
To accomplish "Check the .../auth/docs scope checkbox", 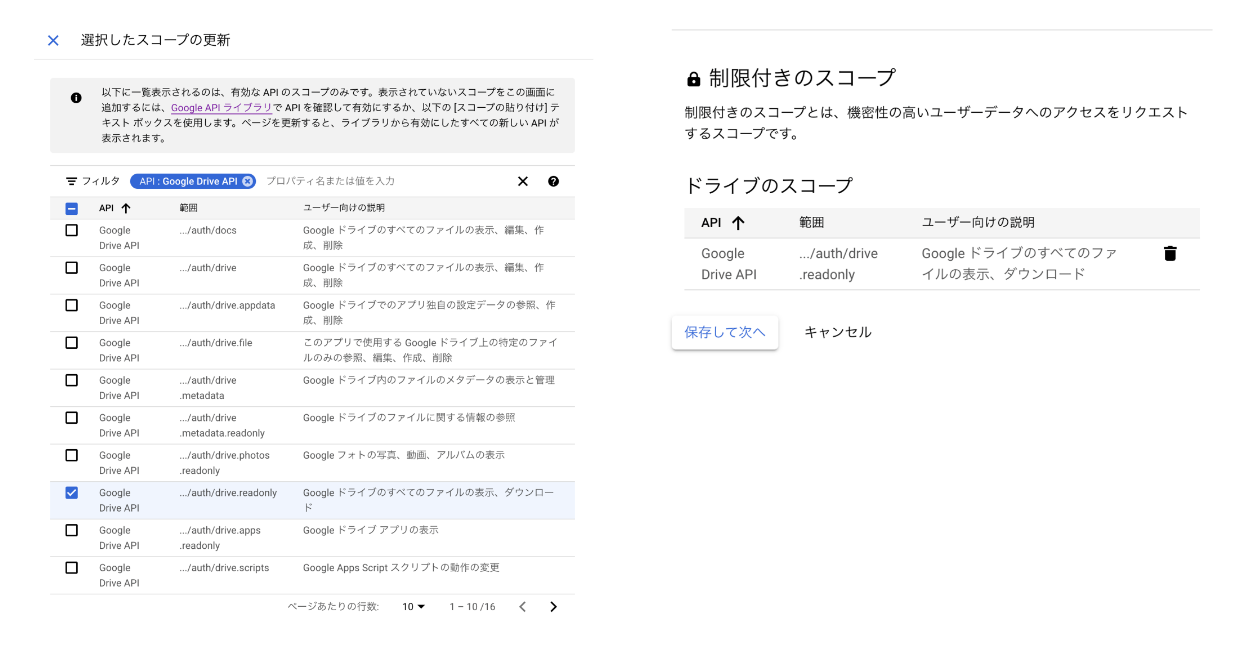I will point(71,230).
